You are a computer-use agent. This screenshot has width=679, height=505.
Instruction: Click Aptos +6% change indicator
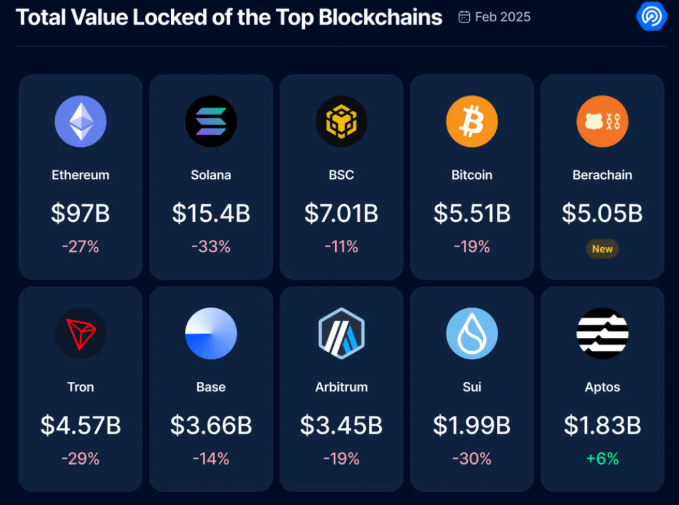click(603, 459)
